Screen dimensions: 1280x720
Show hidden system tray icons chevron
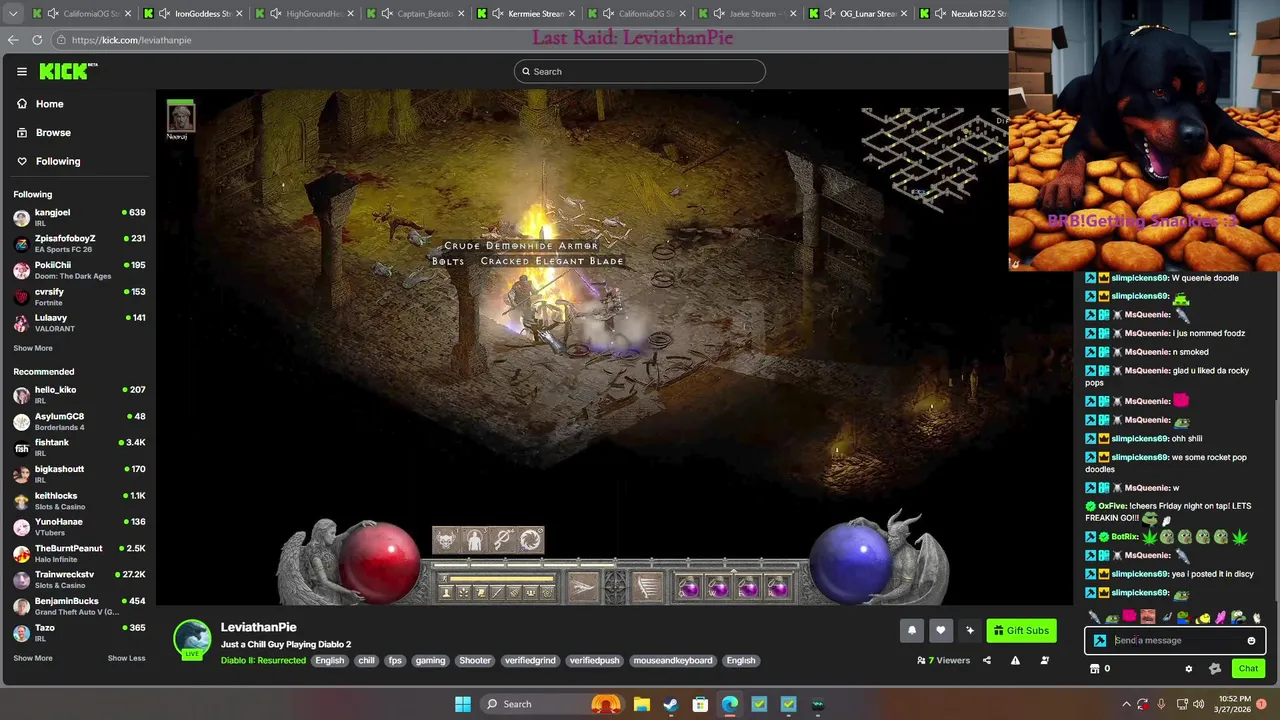1127,704
